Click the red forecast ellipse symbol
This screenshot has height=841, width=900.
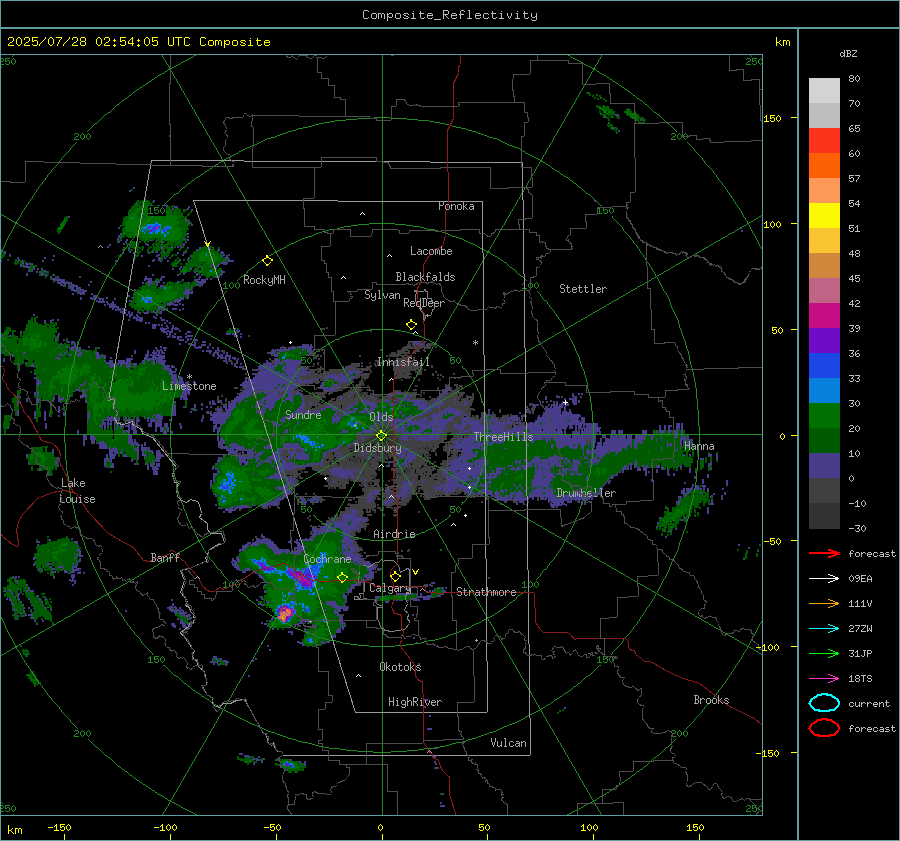[824, 728]
